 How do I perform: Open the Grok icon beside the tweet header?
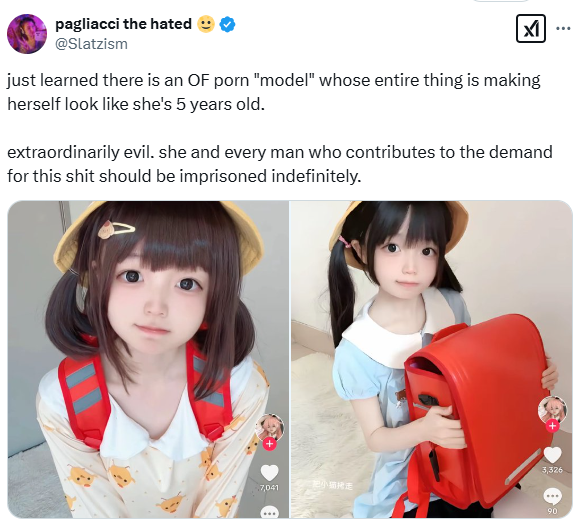(531, 29)
